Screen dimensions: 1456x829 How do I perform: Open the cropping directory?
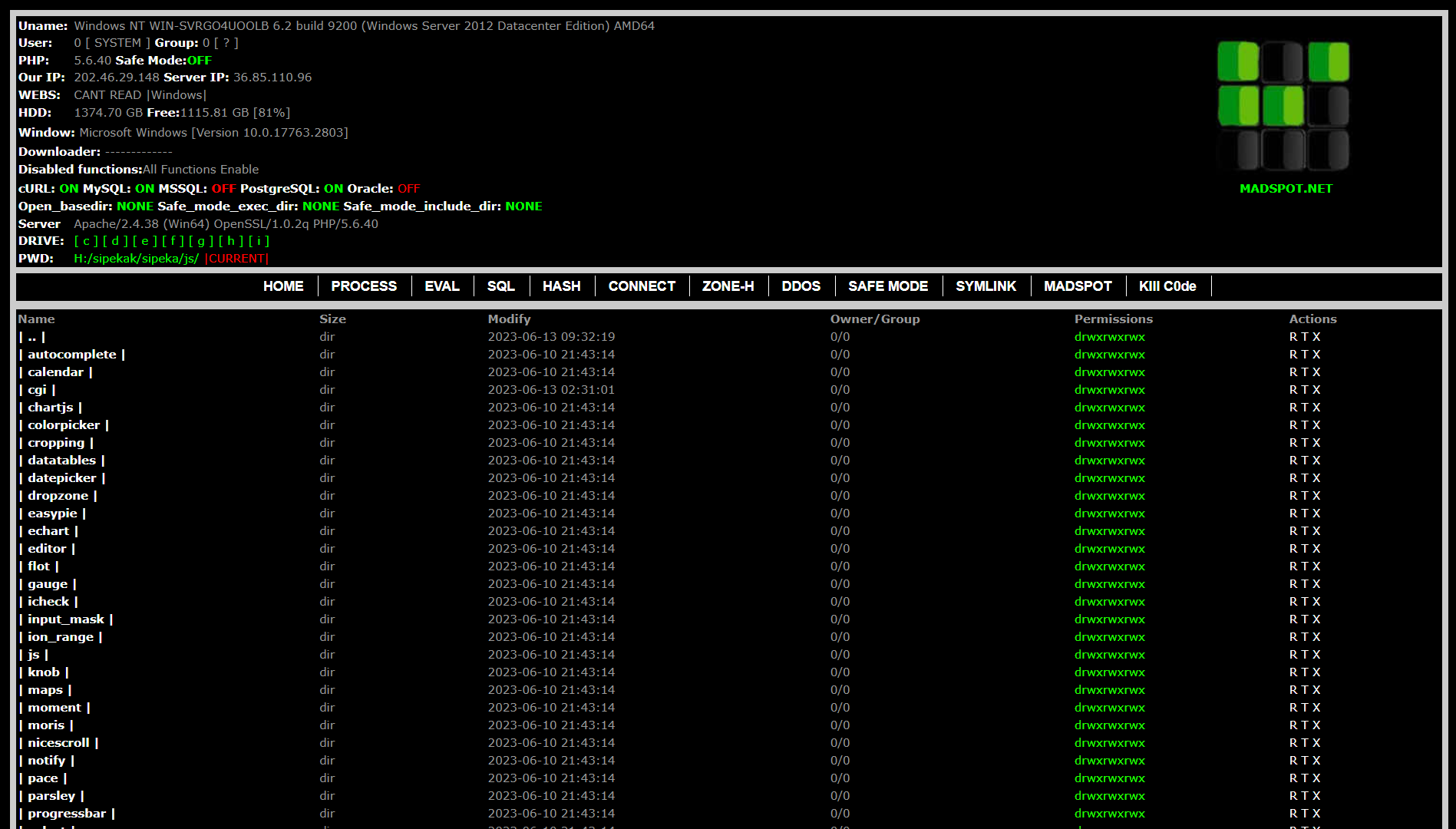pos(56,443)
